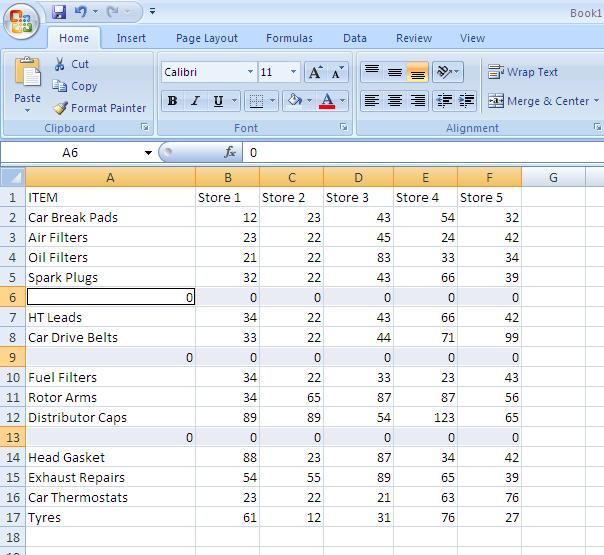Set Top Align vertical alignment

tap(372, 72)
